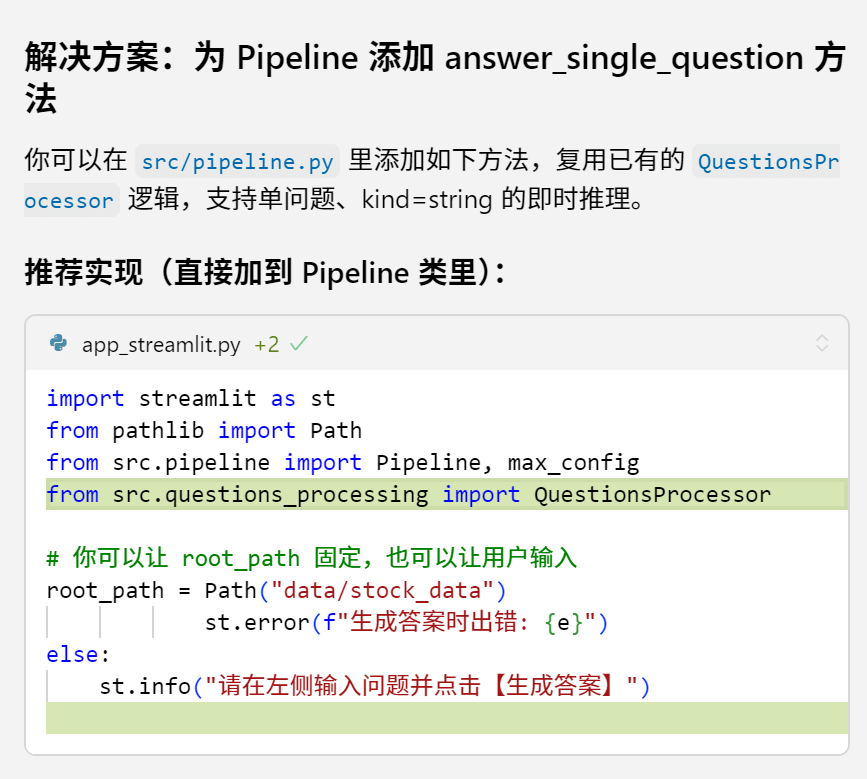Click the code block header bar
The height and width of the screenshot is (779, 867).
[x=437, y=343]
